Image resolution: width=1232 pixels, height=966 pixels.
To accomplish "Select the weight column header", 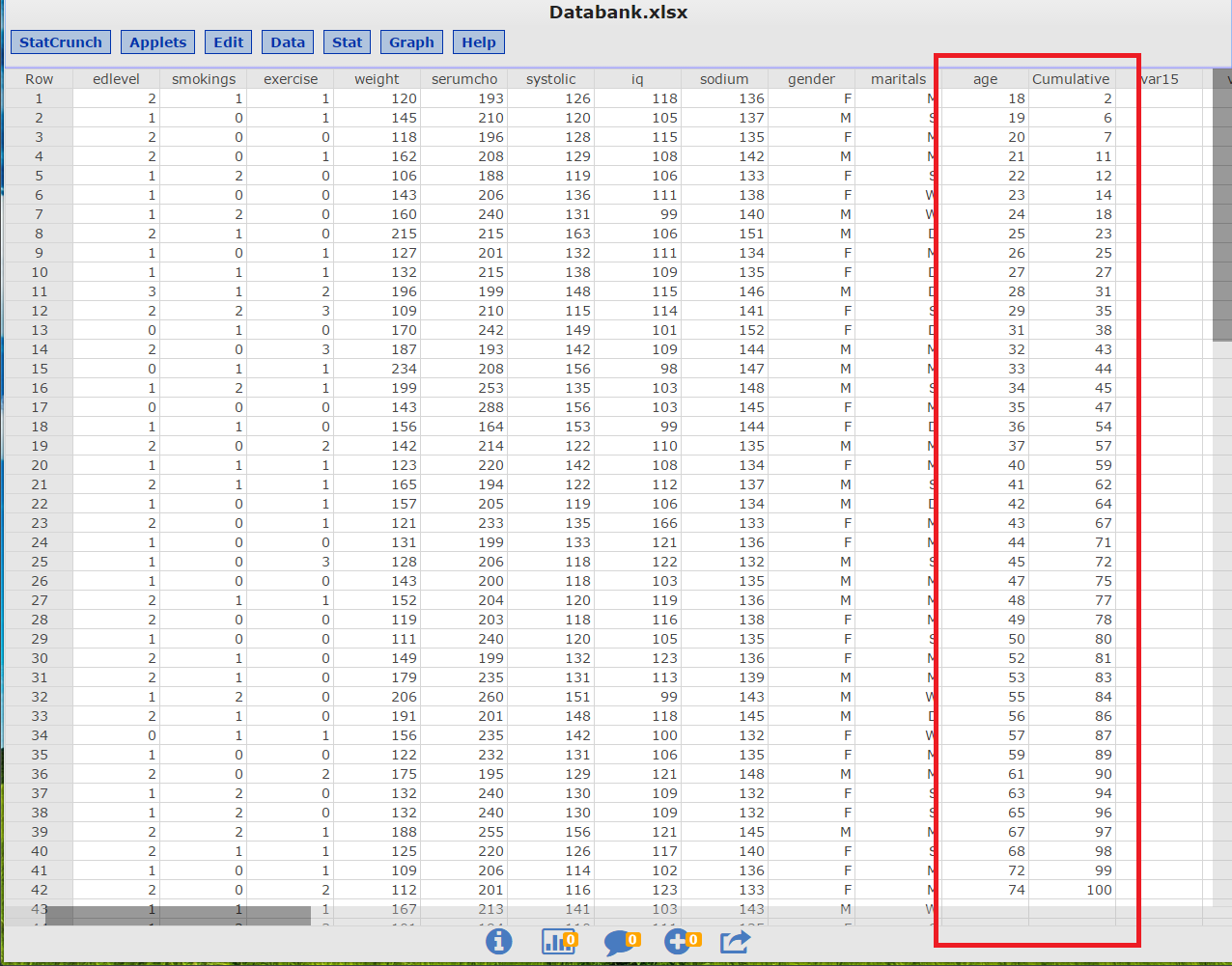I will coord(377,79).
